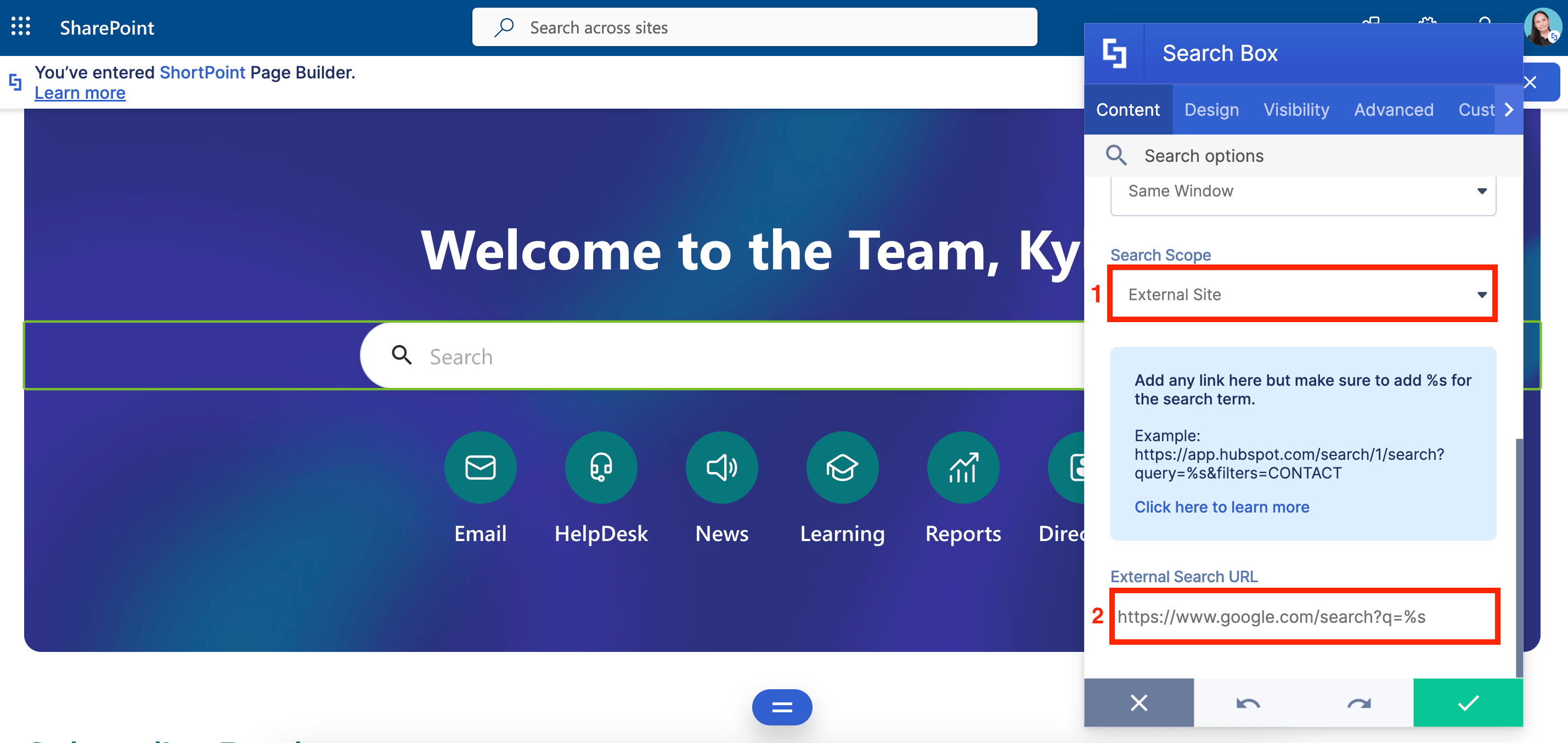Confirm changes with green checkmark button

click(x=1468, y=703)
